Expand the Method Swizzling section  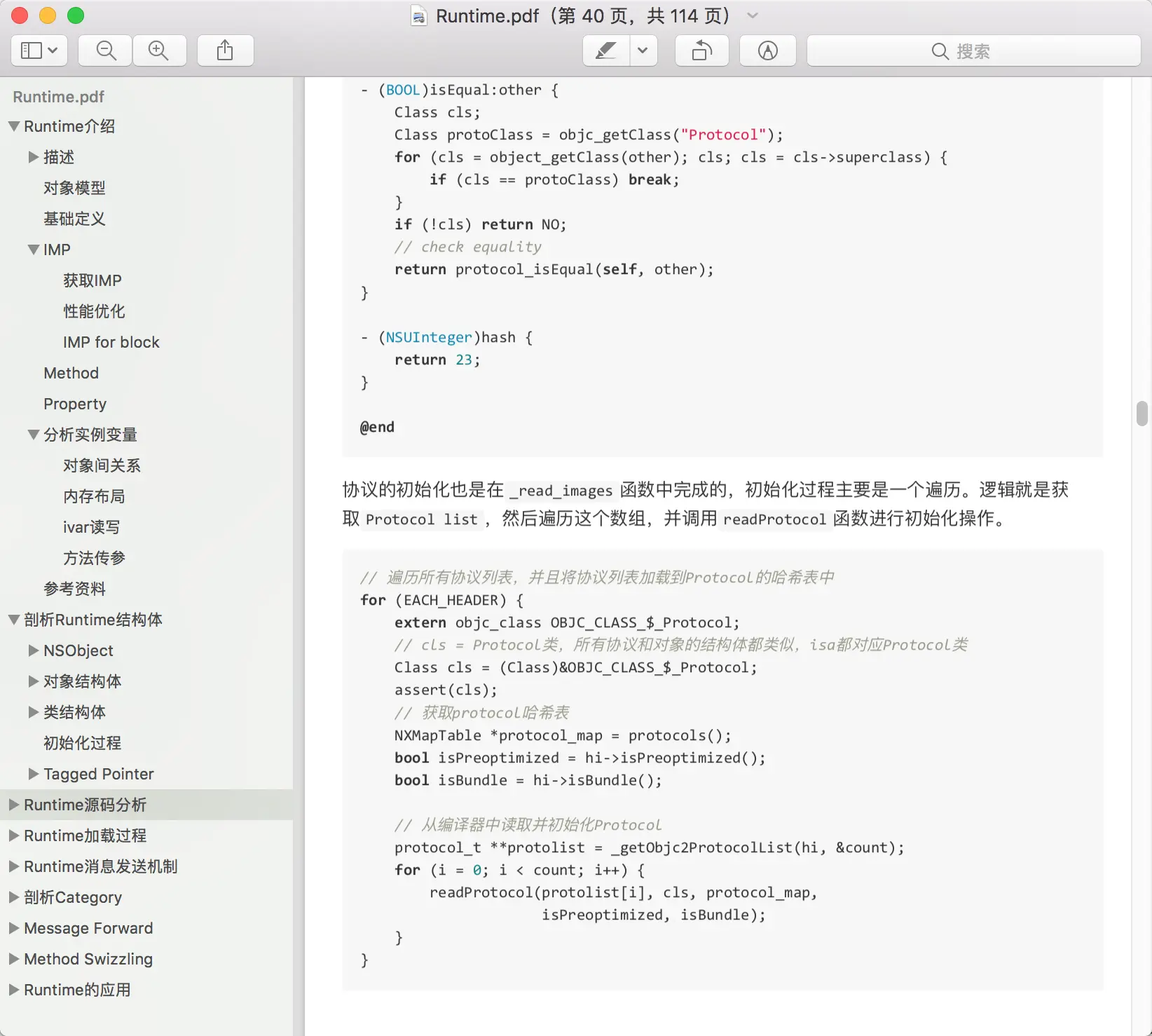click(x=13, y=959)
